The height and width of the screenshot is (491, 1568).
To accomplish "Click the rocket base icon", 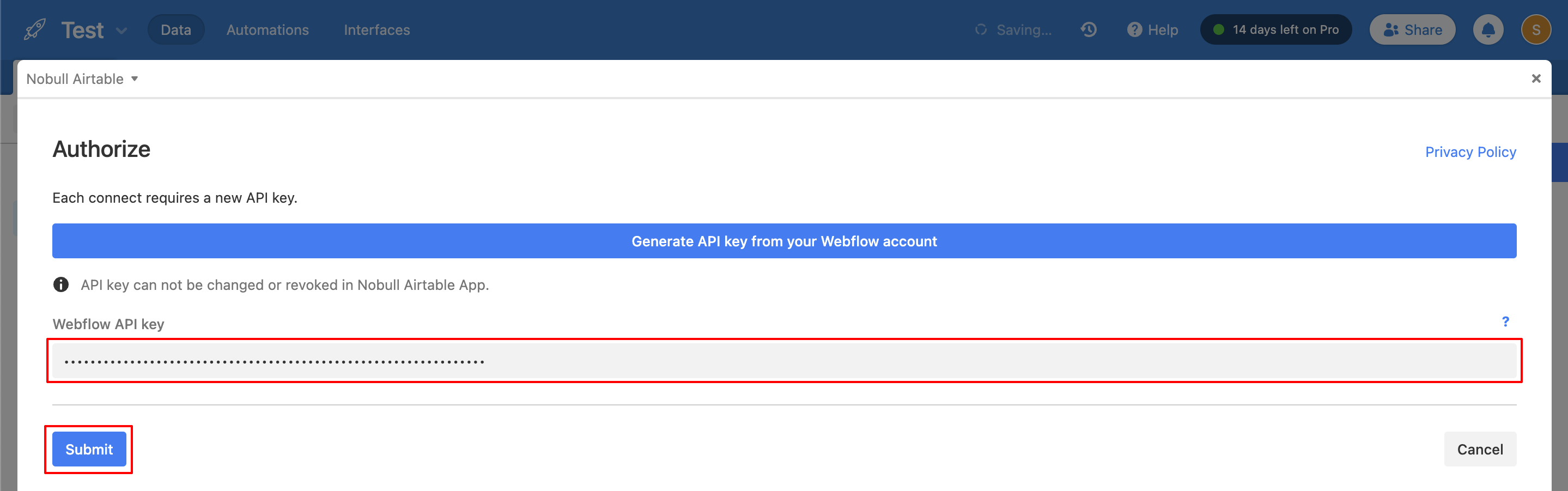I will tap(35, 30).
